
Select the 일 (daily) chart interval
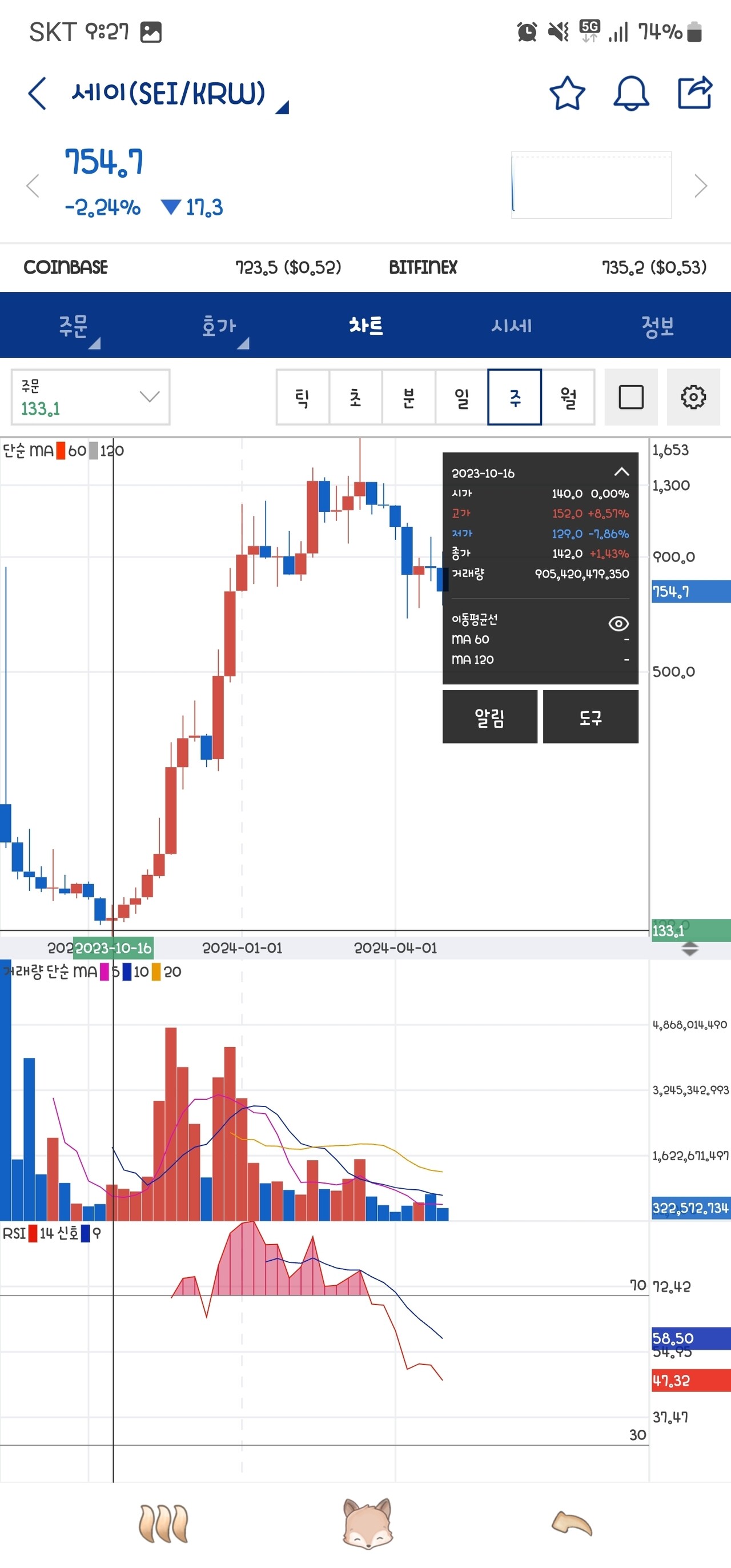(461, 398)
